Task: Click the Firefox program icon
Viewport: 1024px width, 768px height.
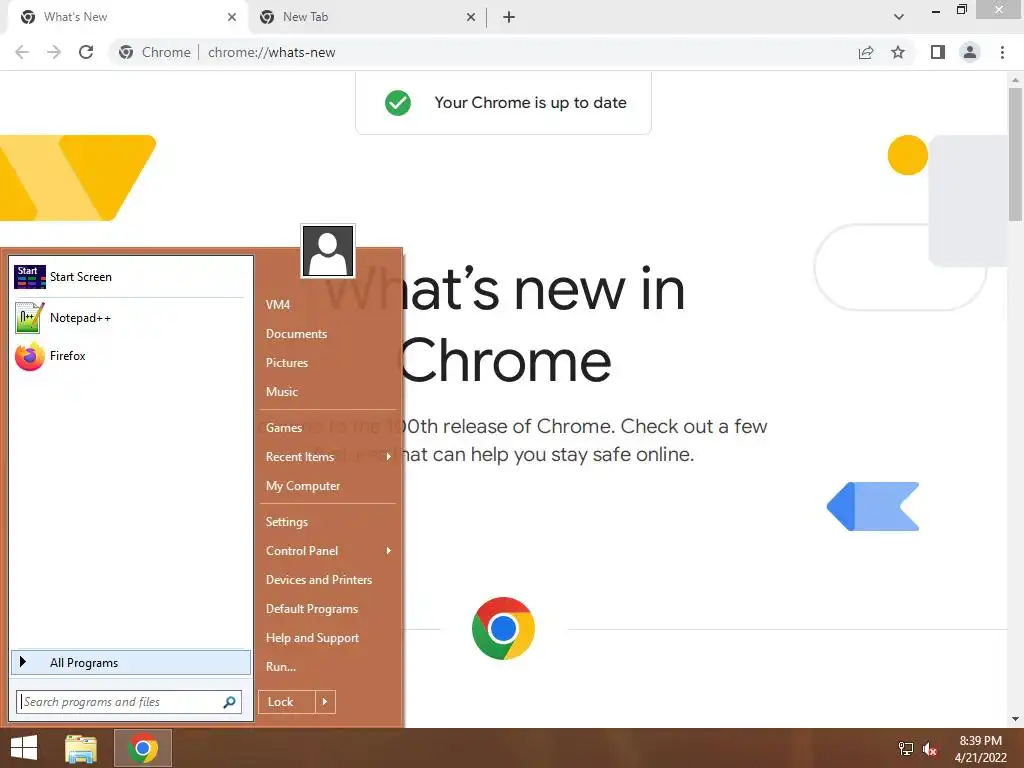Action: pyautogui.click(x=29, y=356)
